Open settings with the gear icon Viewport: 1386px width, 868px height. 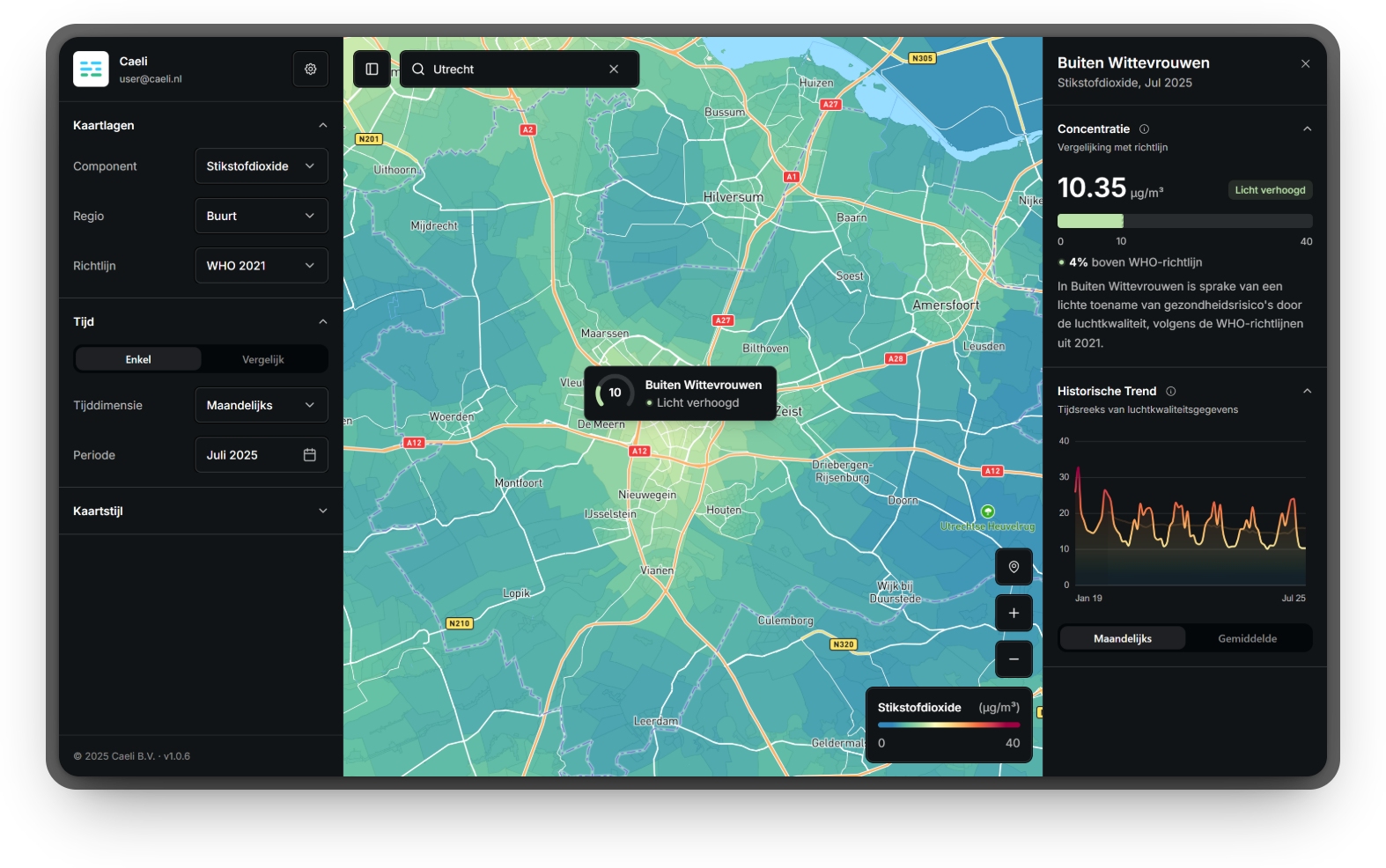tap(310, 69)
